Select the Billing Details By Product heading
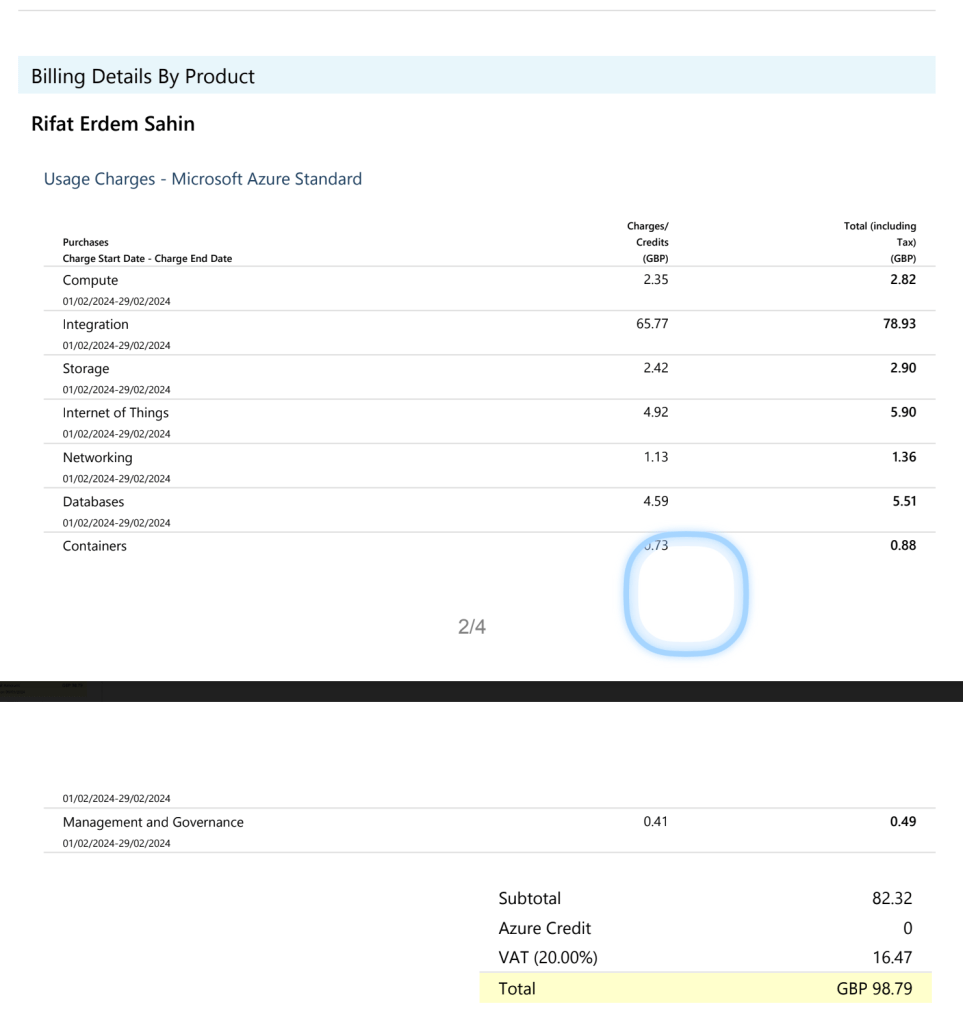This screenshot has height=1023, width=963. (143, 76)
